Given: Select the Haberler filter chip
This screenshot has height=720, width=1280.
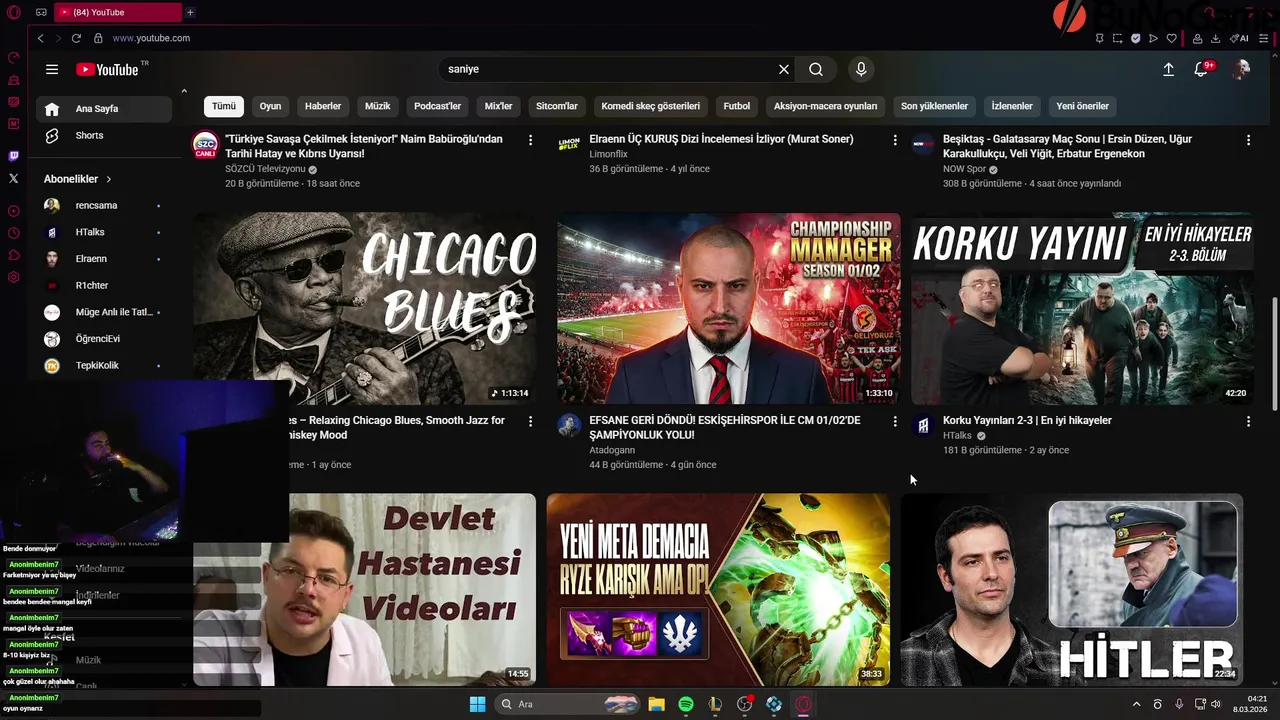Looking at the screenshot, I should tap(323, 106).
